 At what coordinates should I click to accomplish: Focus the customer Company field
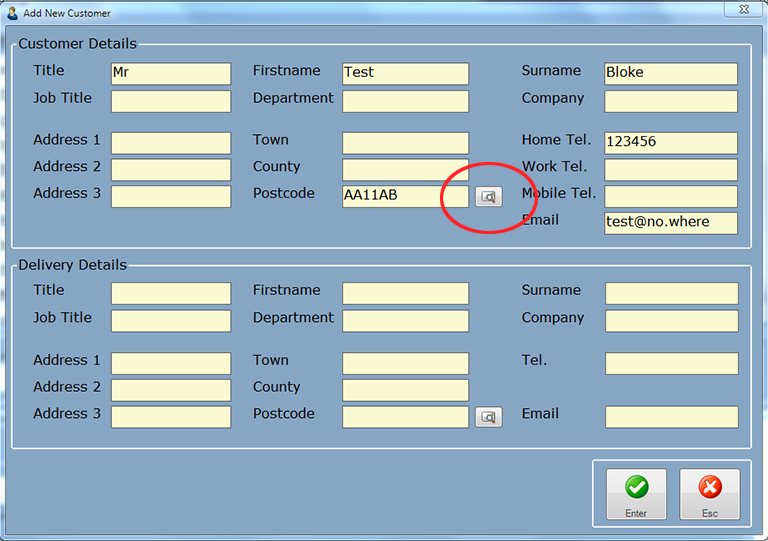[x=671, y=101]
